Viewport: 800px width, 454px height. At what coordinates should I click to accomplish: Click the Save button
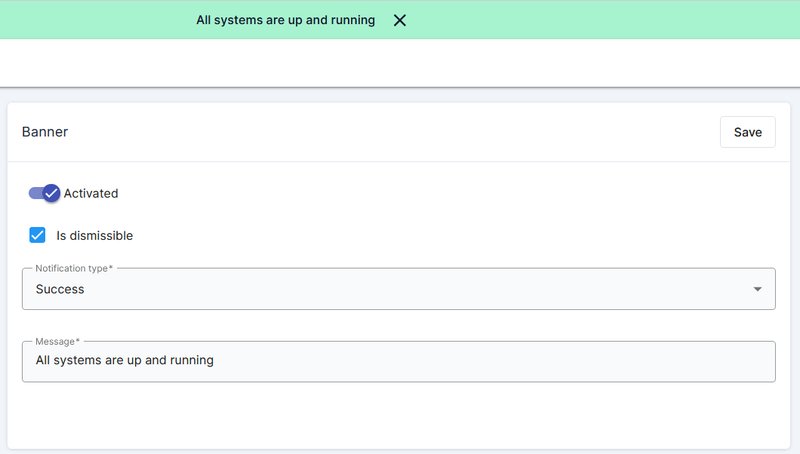click(747, 132)
